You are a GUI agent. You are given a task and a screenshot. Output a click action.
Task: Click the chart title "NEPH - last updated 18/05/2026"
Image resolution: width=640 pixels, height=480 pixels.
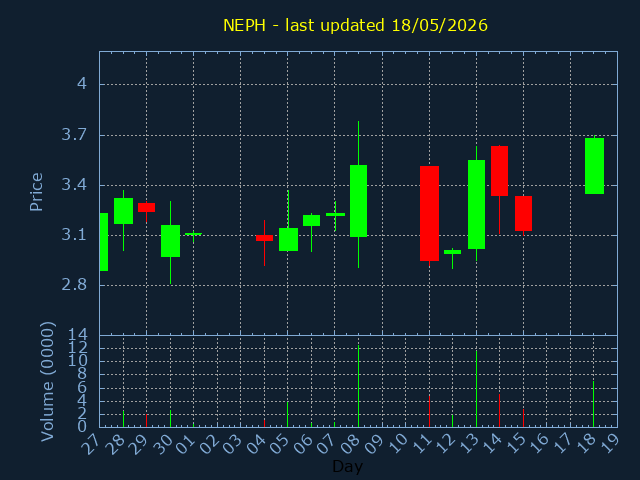(x=355, y=25)
